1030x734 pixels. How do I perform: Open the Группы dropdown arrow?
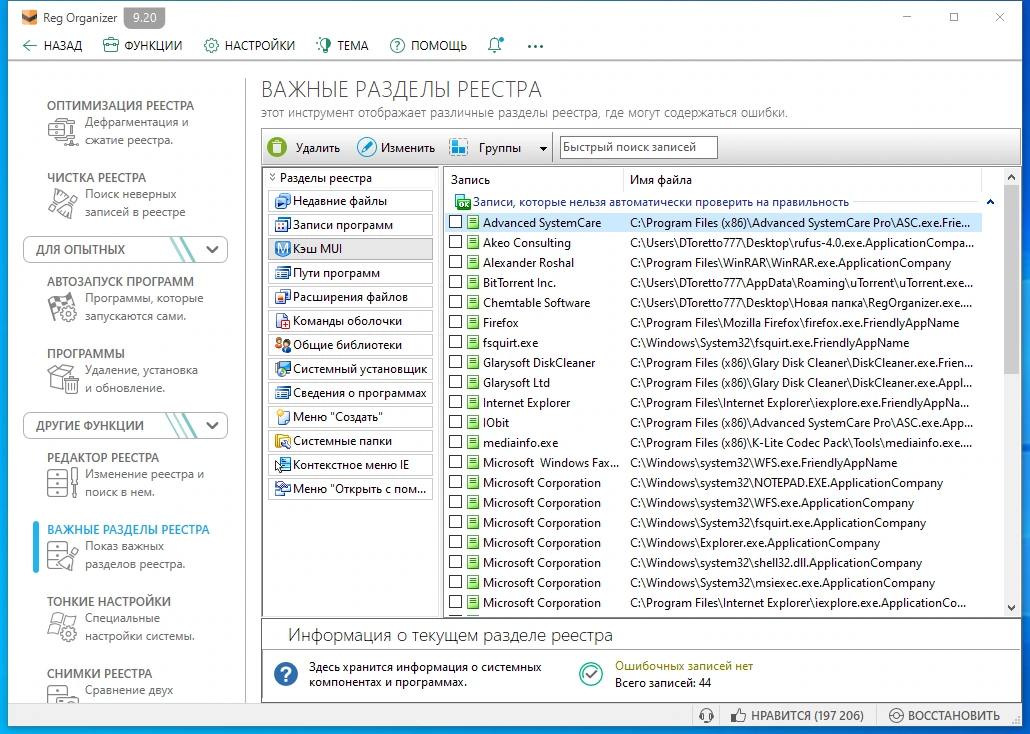(x=543, y=149)
